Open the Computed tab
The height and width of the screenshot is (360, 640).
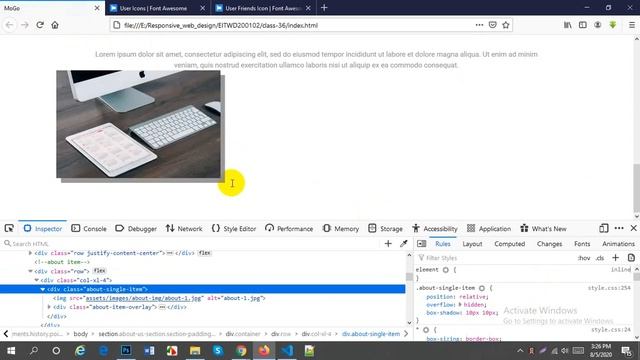(509, 244)
